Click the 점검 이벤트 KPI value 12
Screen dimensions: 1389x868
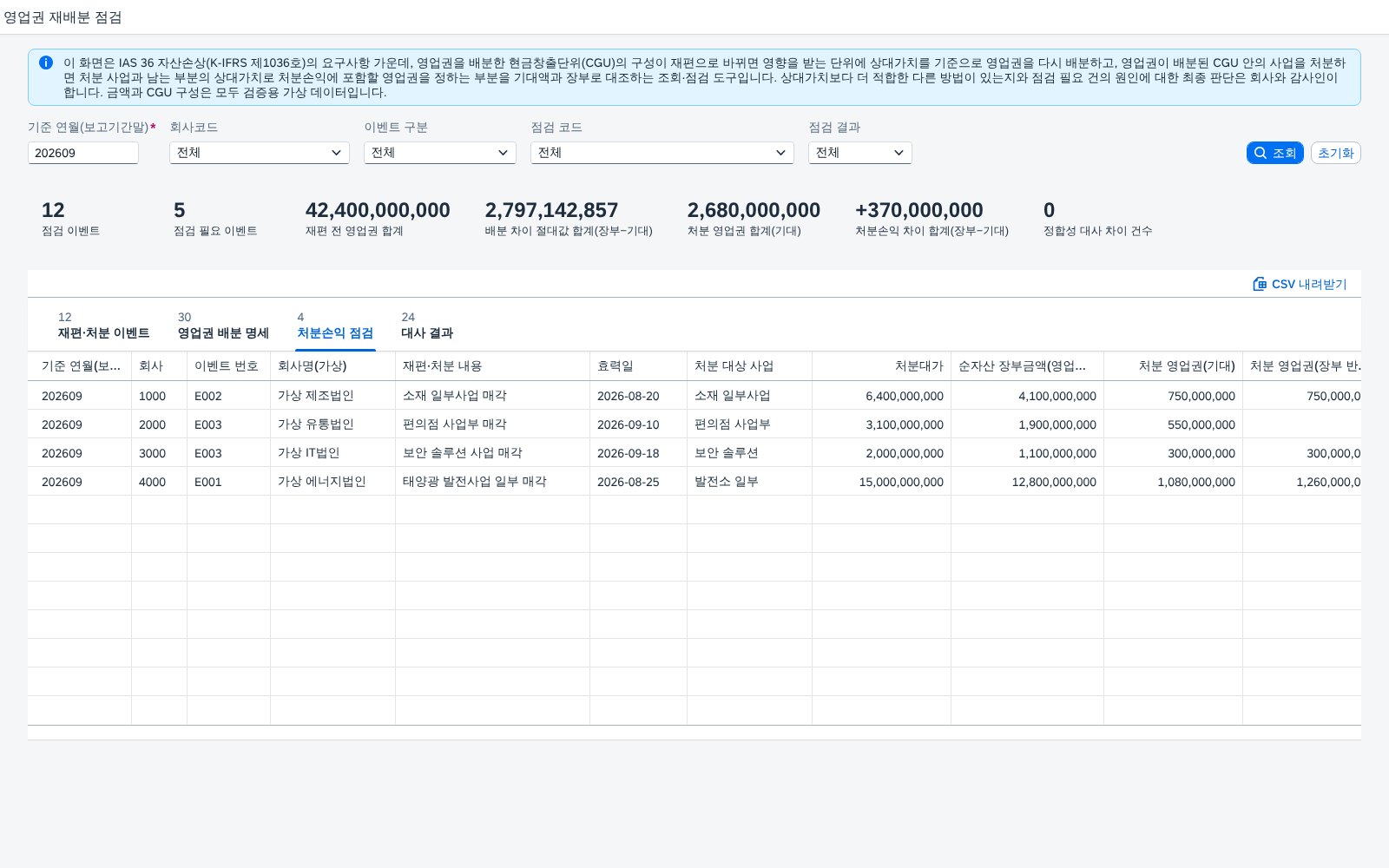53,210
